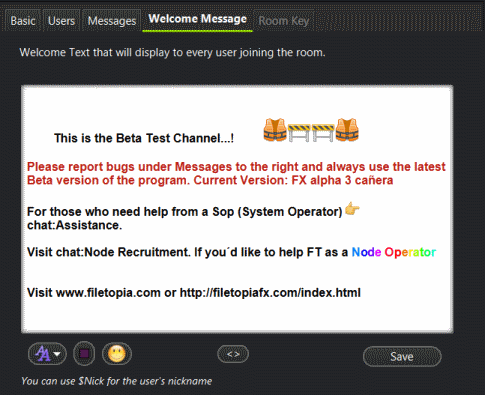
Task: Click the second life vest emoticon
Action: (347, 130)
